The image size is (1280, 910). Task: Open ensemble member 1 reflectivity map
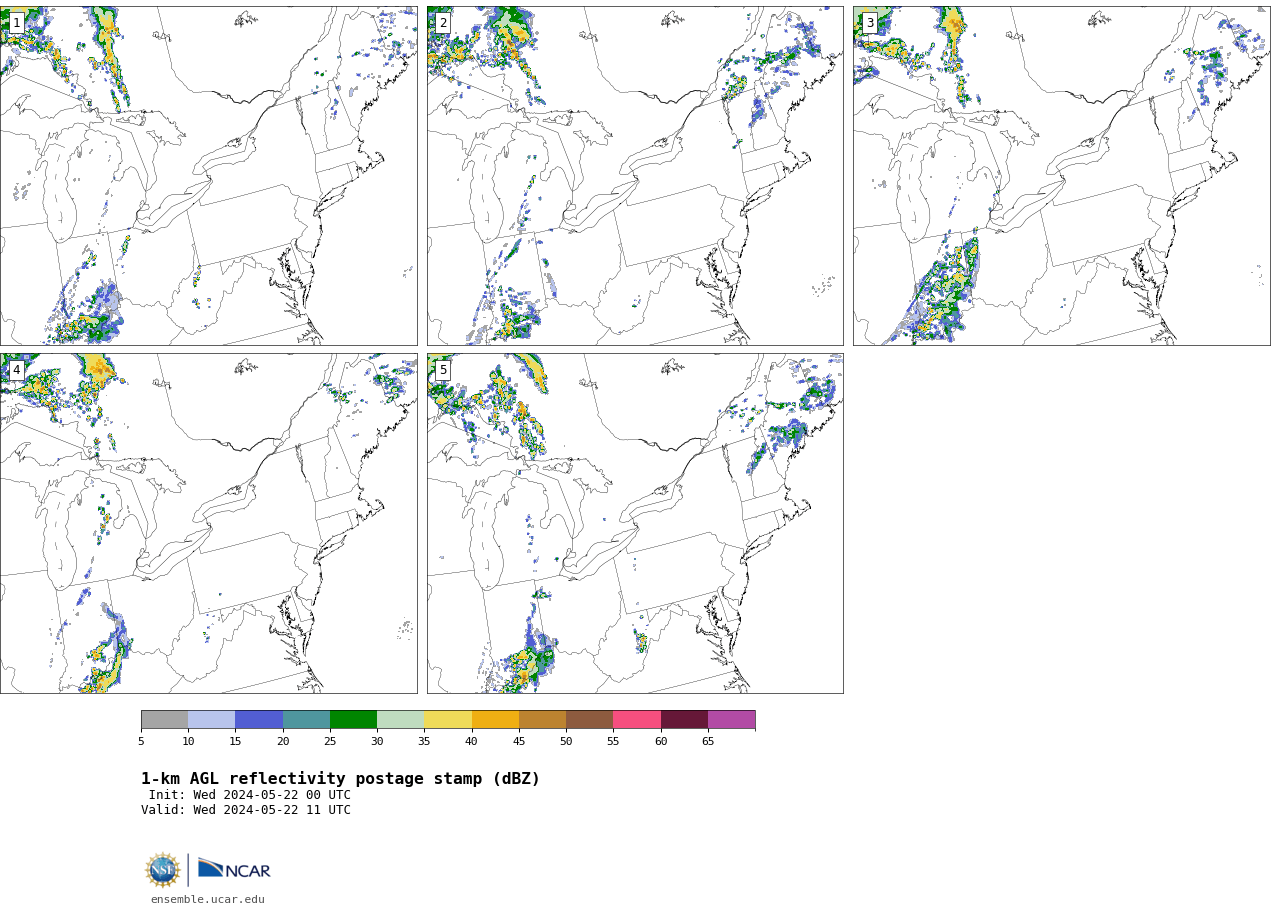[x=208, y=176]
